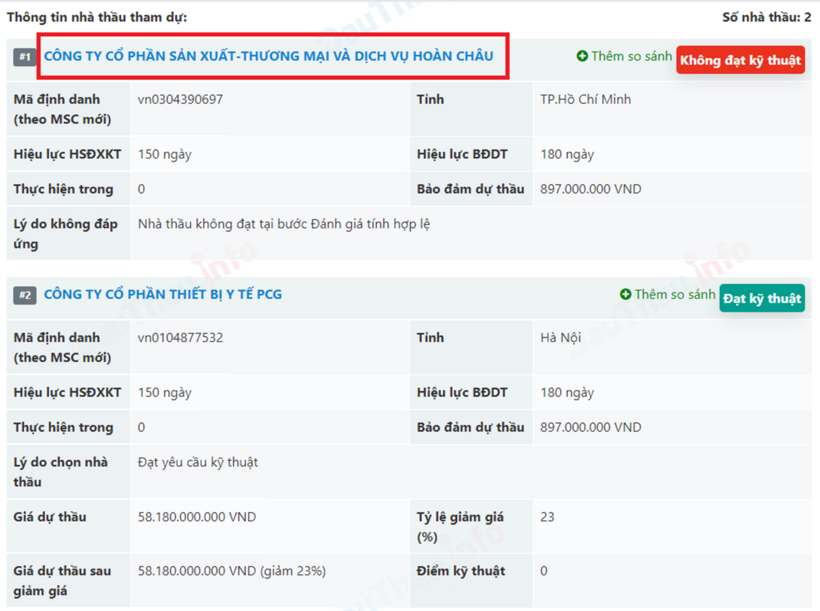Select the 'Thông tin nhà thầu tham dự:' heading
This screenshot has height=611, width=820.
[x=97, y=17]
